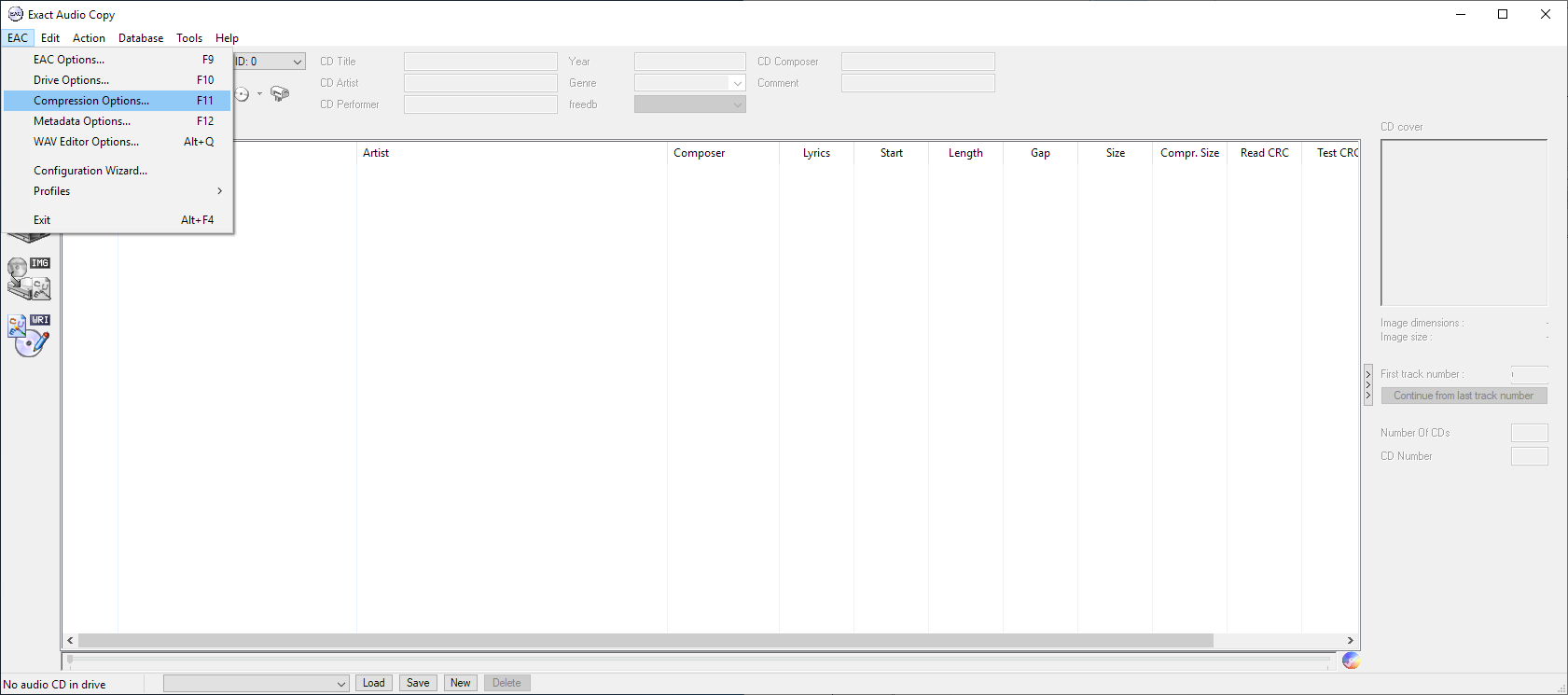The width and height of the screenshot is (1568, 695).
Task: Open the Action menu
Action: (89, 38)
